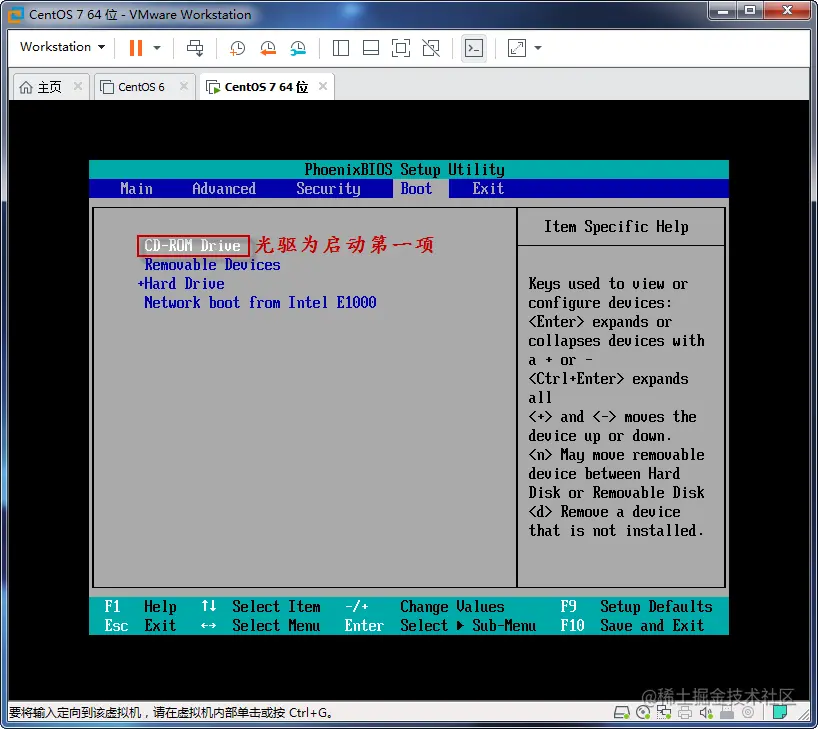818x729 pixels.
Task: Select Removable Devices boot entry
Action: (212, 265)
